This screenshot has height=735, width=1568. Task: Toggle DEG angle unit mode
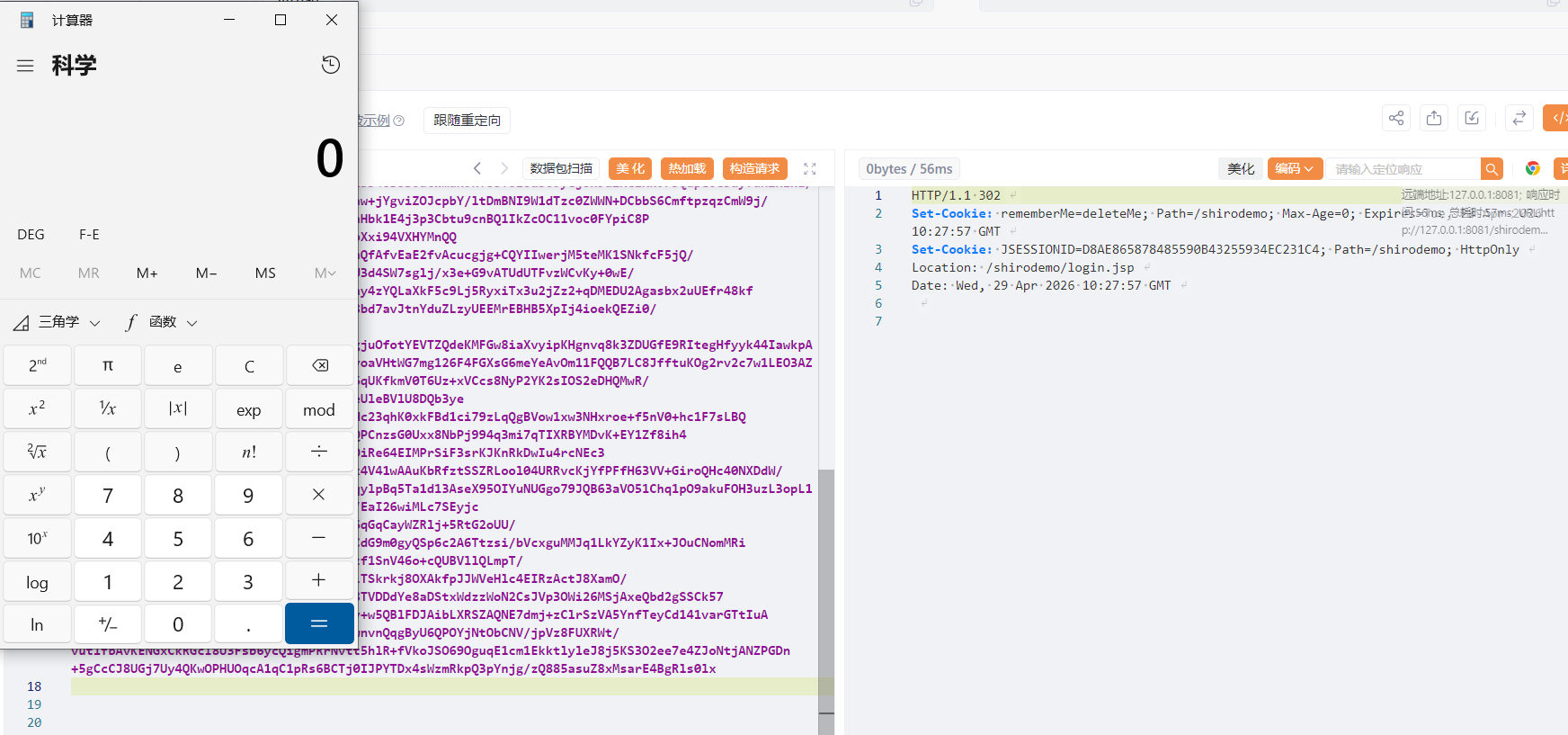click(31, 234)
